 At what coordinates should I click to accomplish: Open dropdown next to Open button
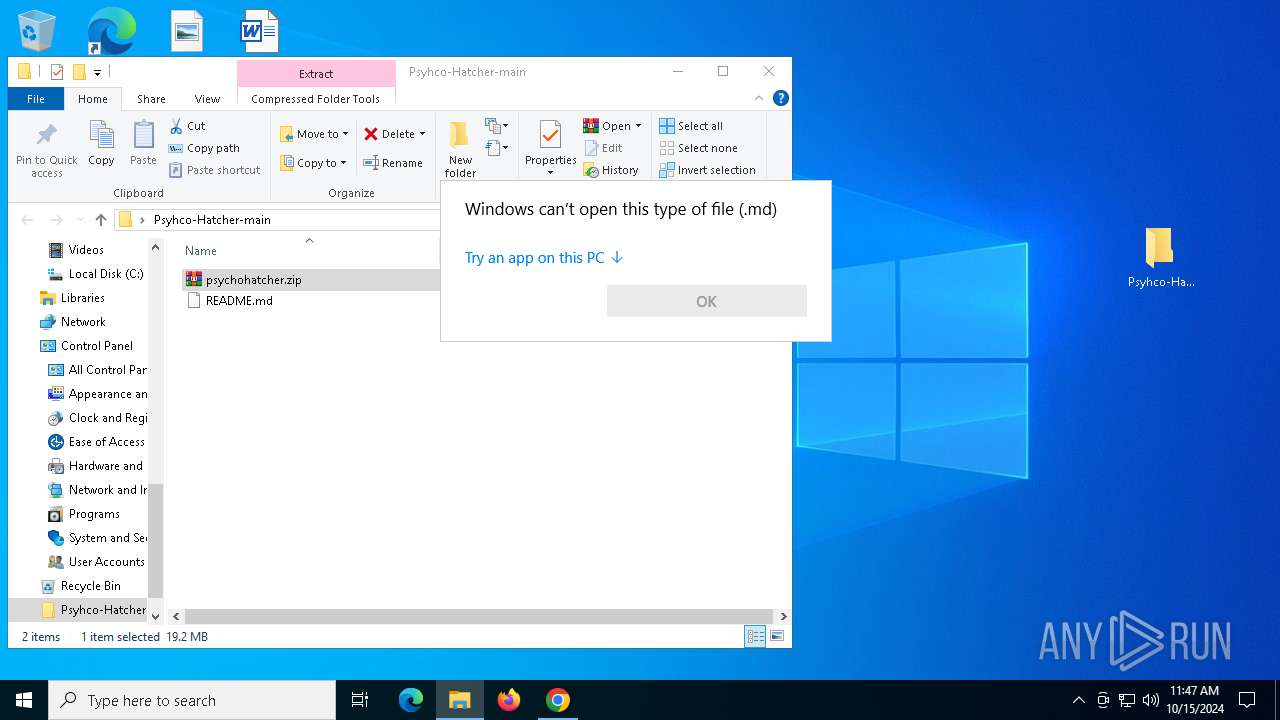638,126
